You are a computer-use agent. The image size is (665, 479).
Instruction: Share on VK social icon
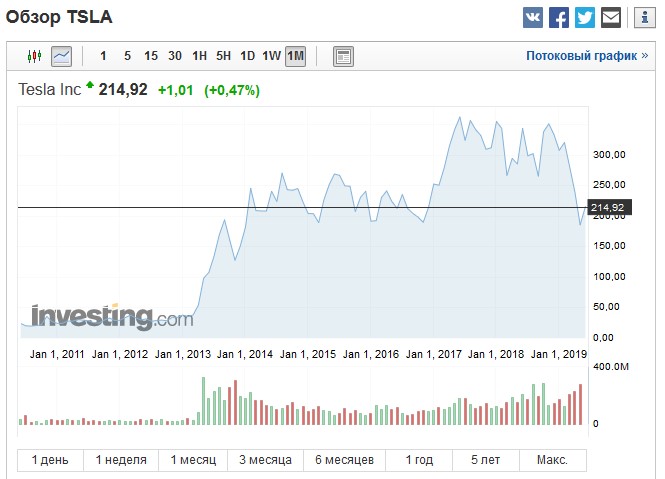pos(533,17)
